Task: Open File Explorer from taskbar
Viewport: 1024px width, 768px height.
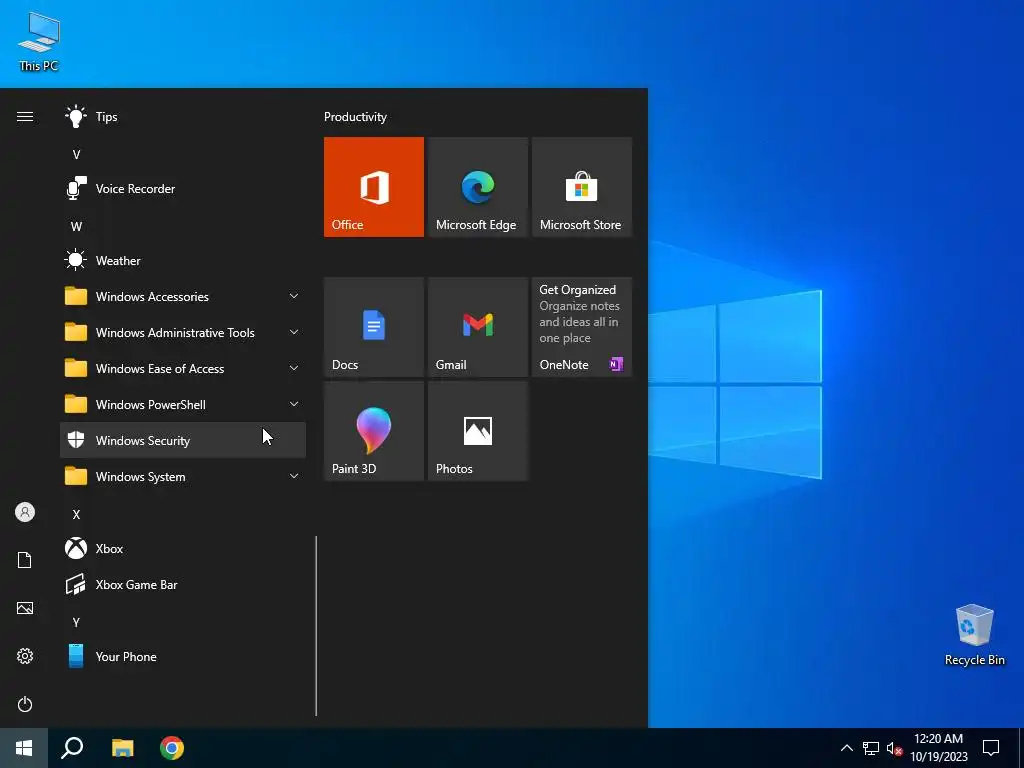Action: [x=122, y=748]
